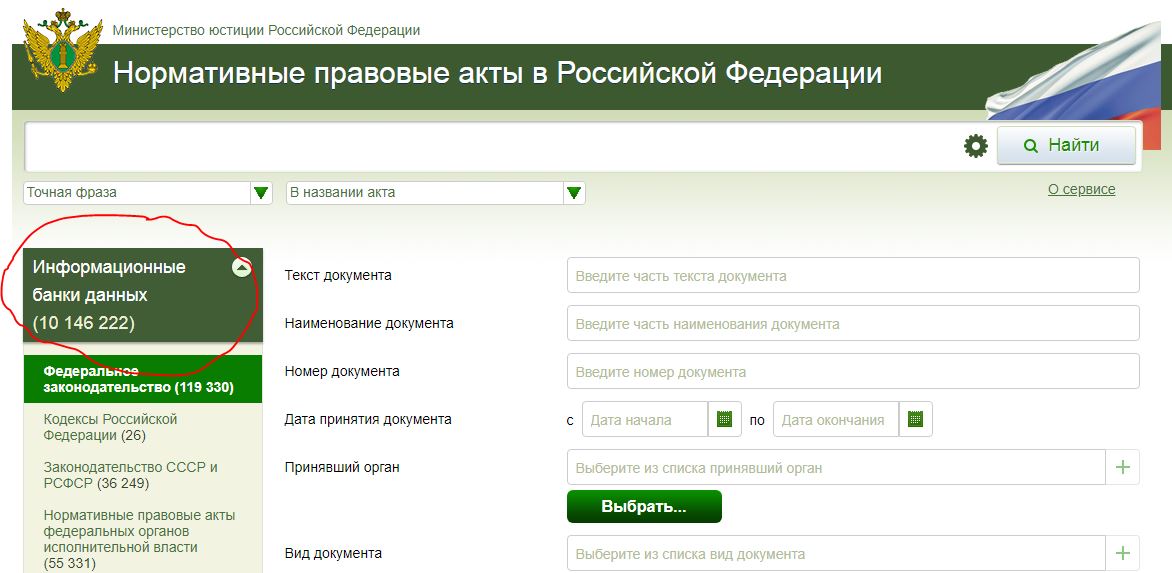Click the Дата принятия документа label
This screenshot has height=573, width=1172.
[x=368, y=419]
